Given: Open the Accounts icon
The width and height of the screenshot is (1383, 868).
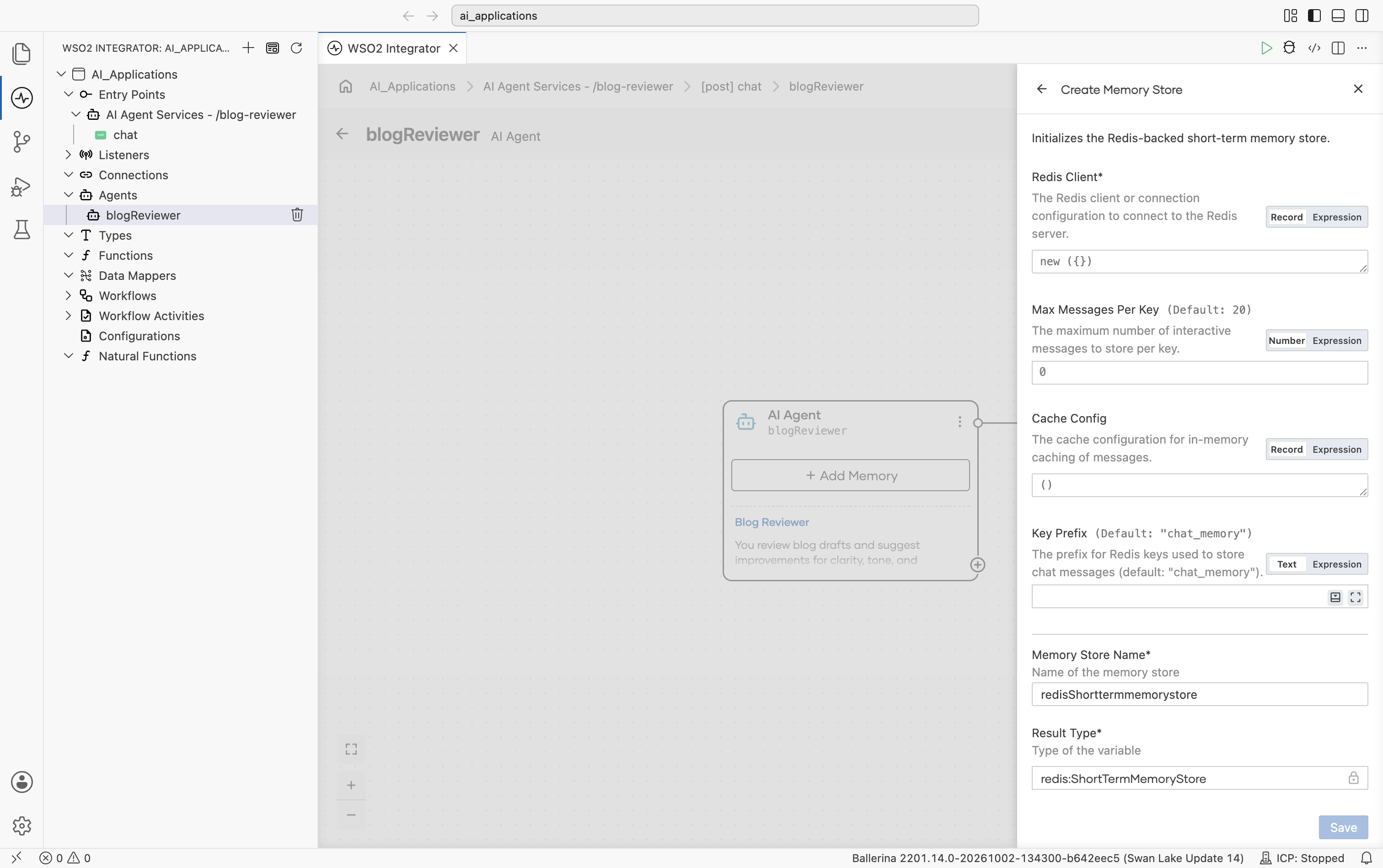Looking at the screenshot, I should tap(22, 782).
